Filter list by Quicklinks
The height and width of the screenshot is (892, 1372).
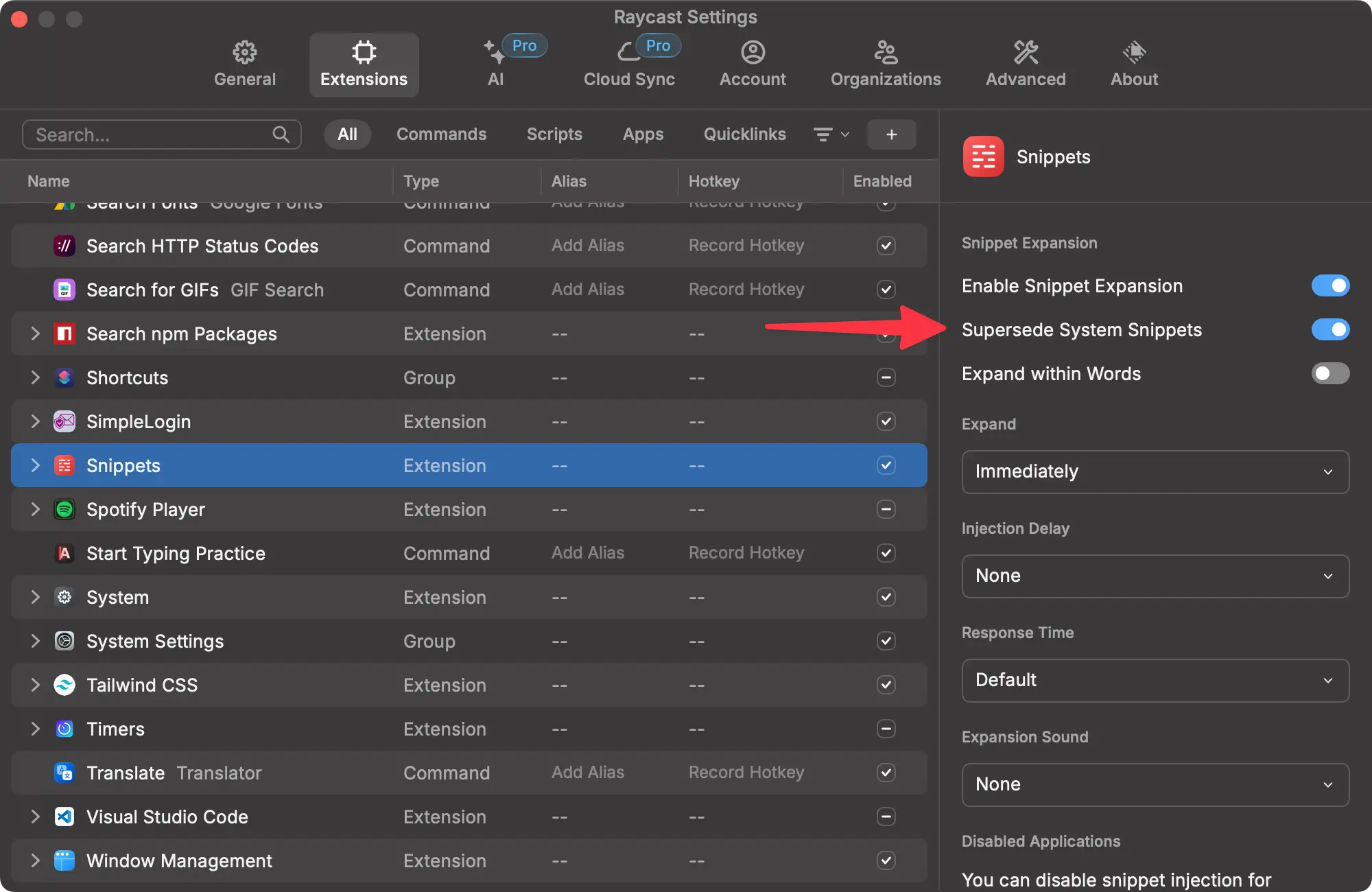point(745,134)
